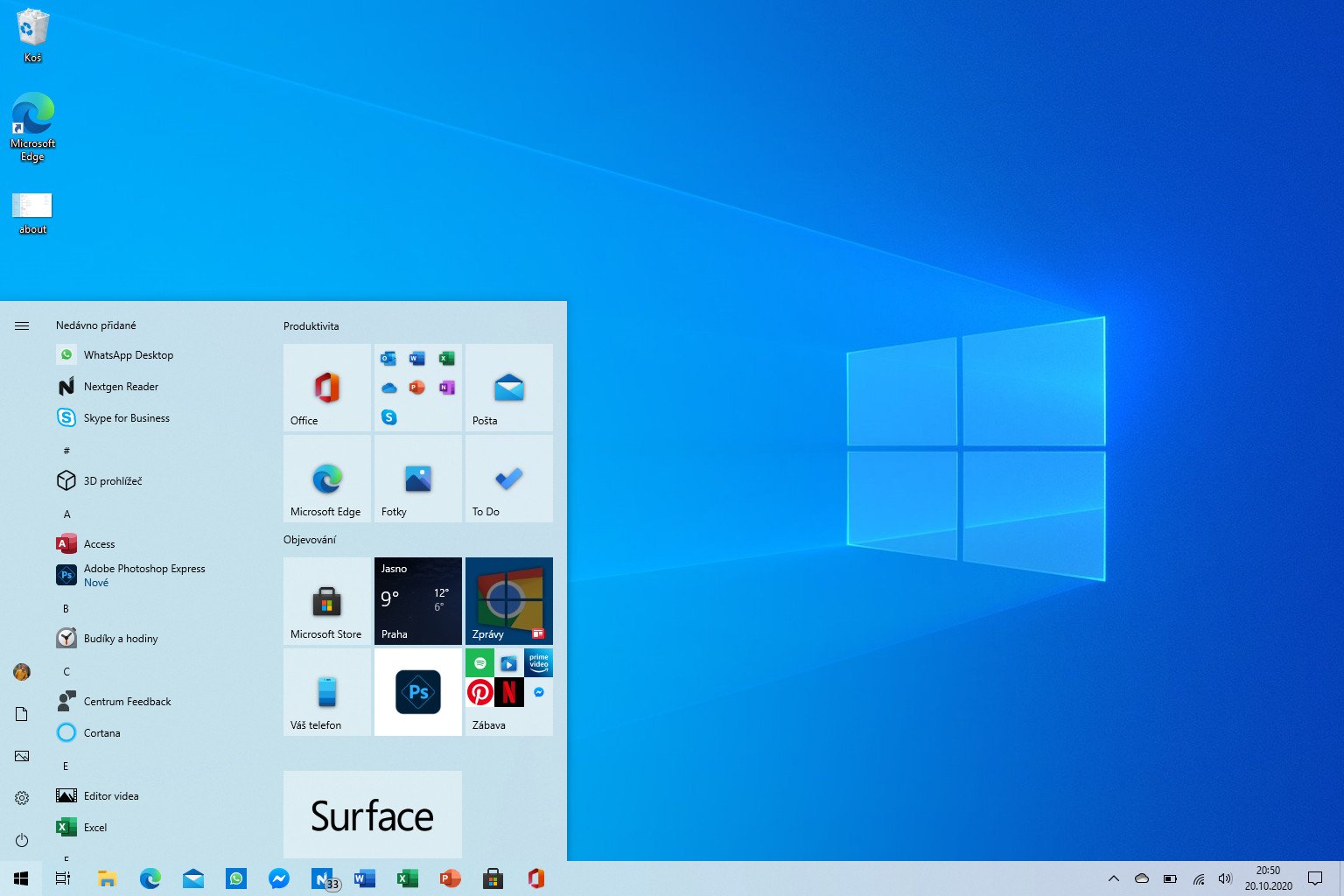The width and height of the screenshot is (1344, 896).
Task: Open WhatsApp from the taskbar
Action: tap(236, 878)
